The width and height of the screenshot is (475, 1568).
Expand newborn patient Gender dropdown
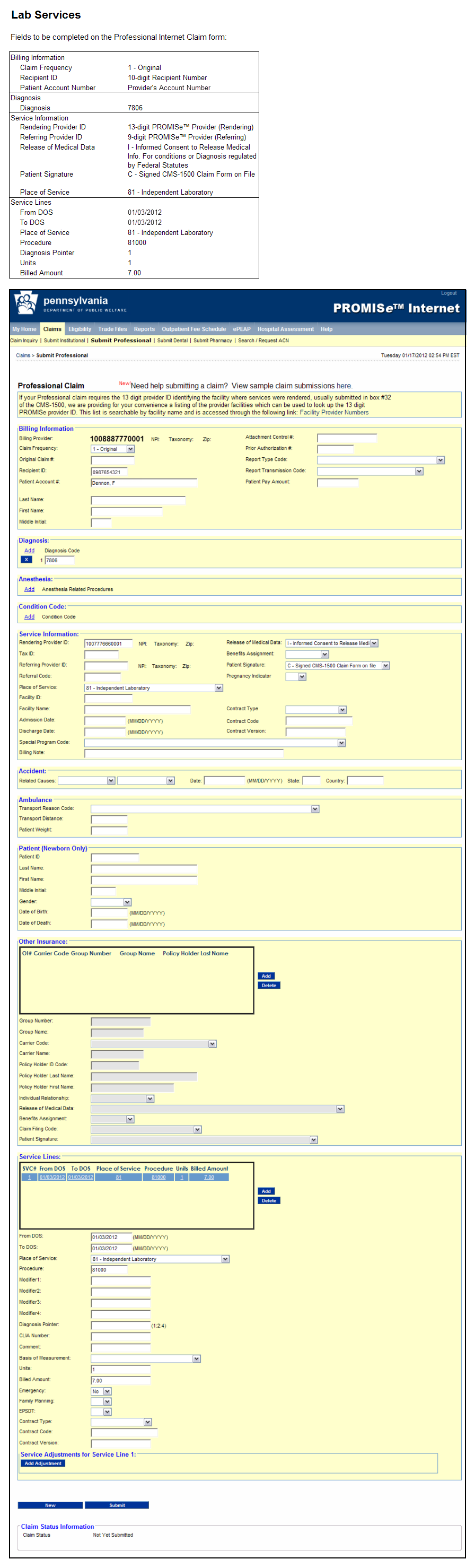pyautogui.click(x=127, y=901)
